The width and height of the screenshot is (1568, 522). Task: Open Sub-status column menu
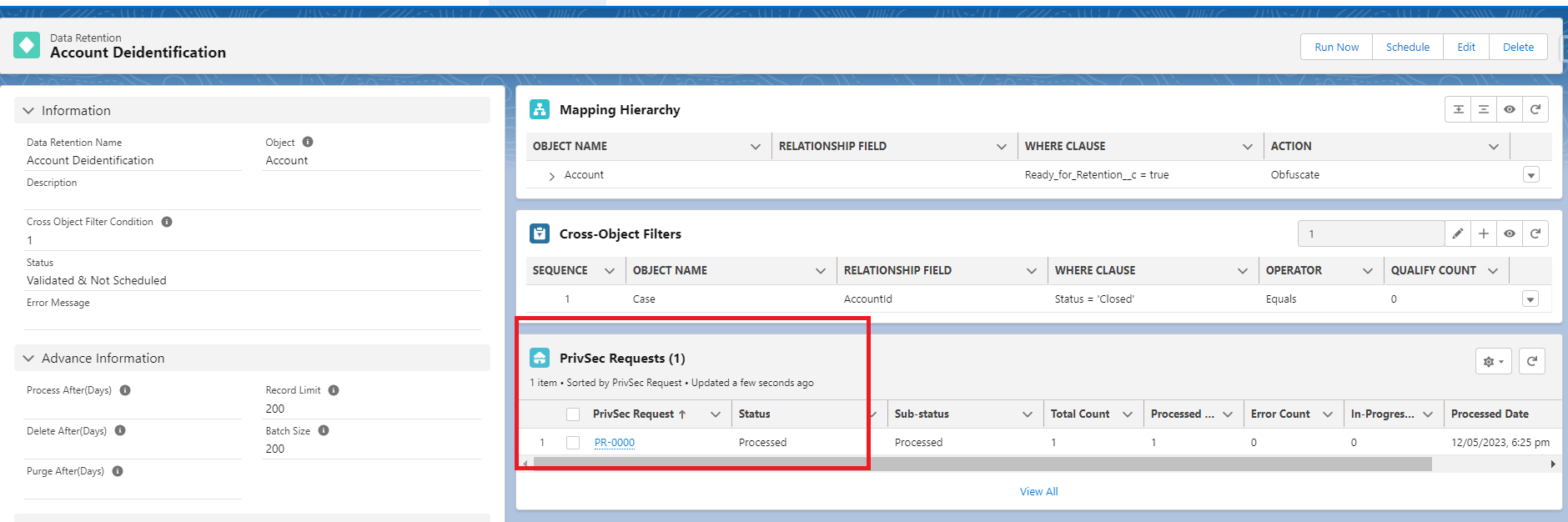(1028, 414)
